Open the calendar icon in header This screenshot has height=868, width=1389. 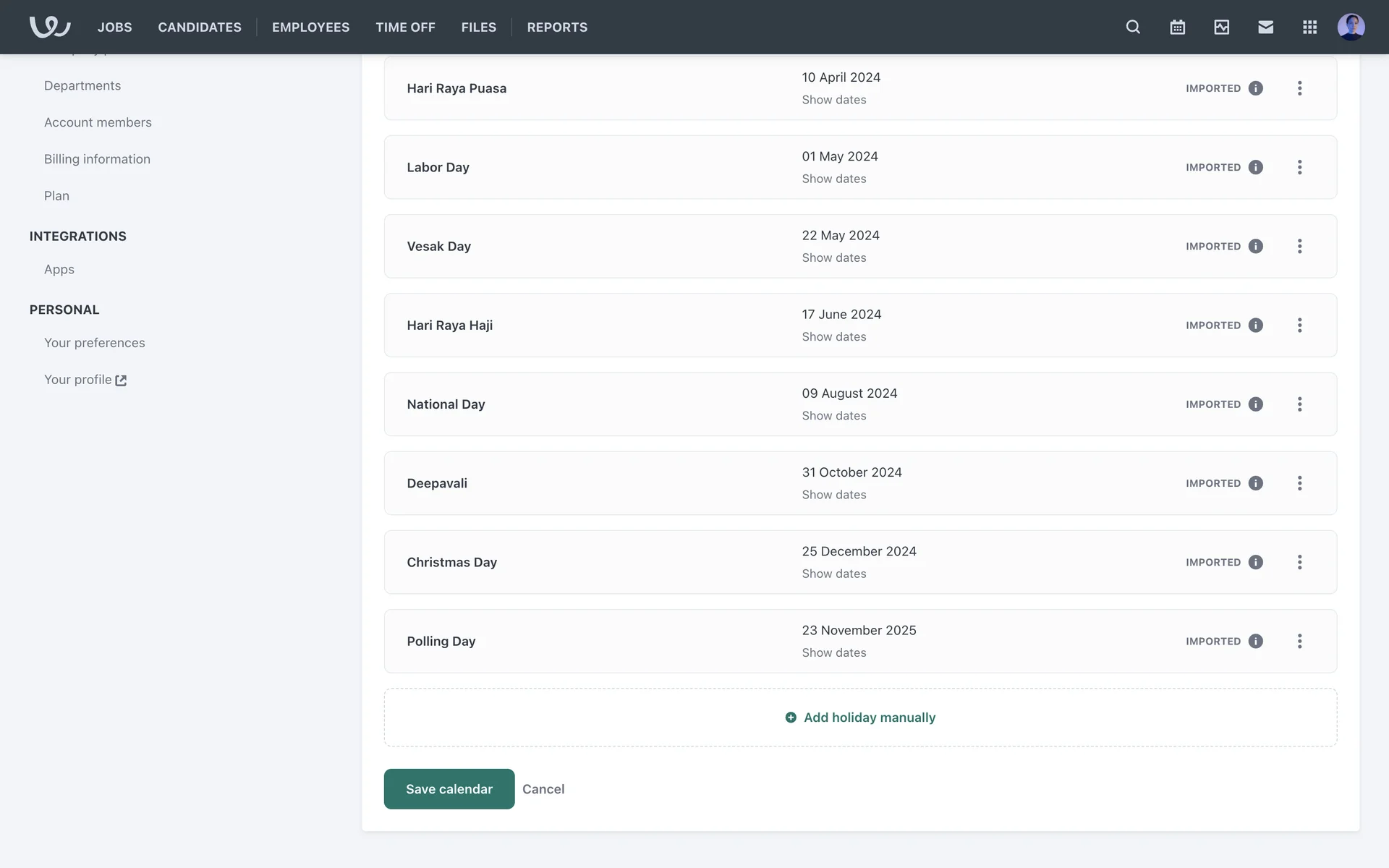1177,27
